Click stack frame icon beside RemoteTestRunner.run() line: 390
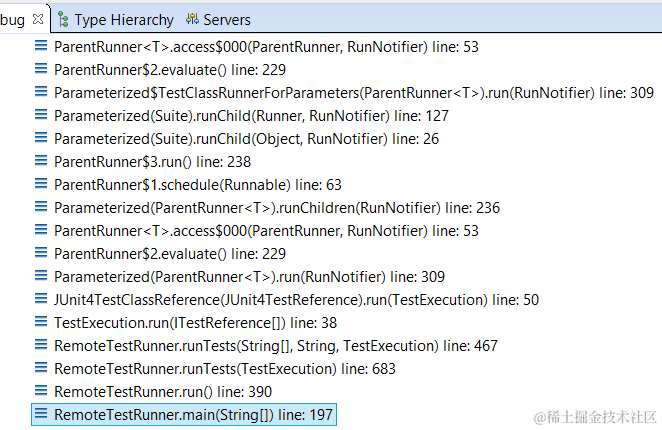The width and height of the screenshot is (662, 430). click(x=41, y=391)
